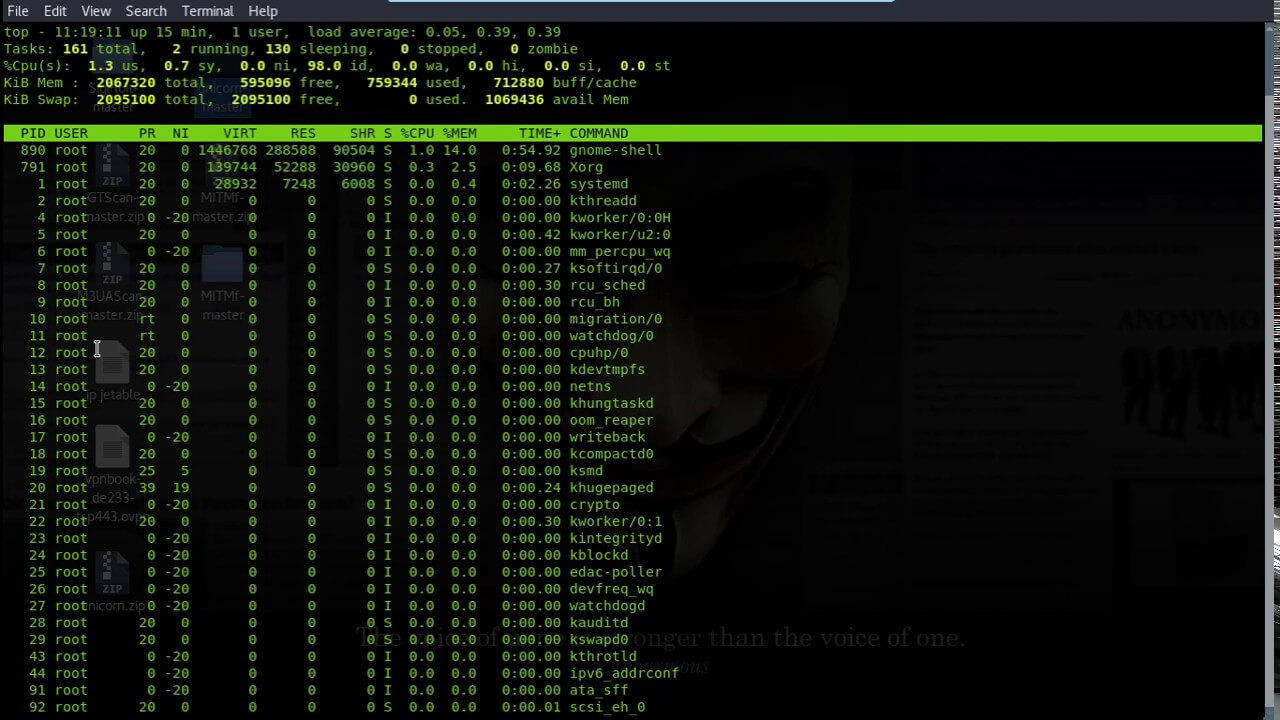Click scsi_eh_0 command
The image size is (1280, 720).
[x=607, y=707]
